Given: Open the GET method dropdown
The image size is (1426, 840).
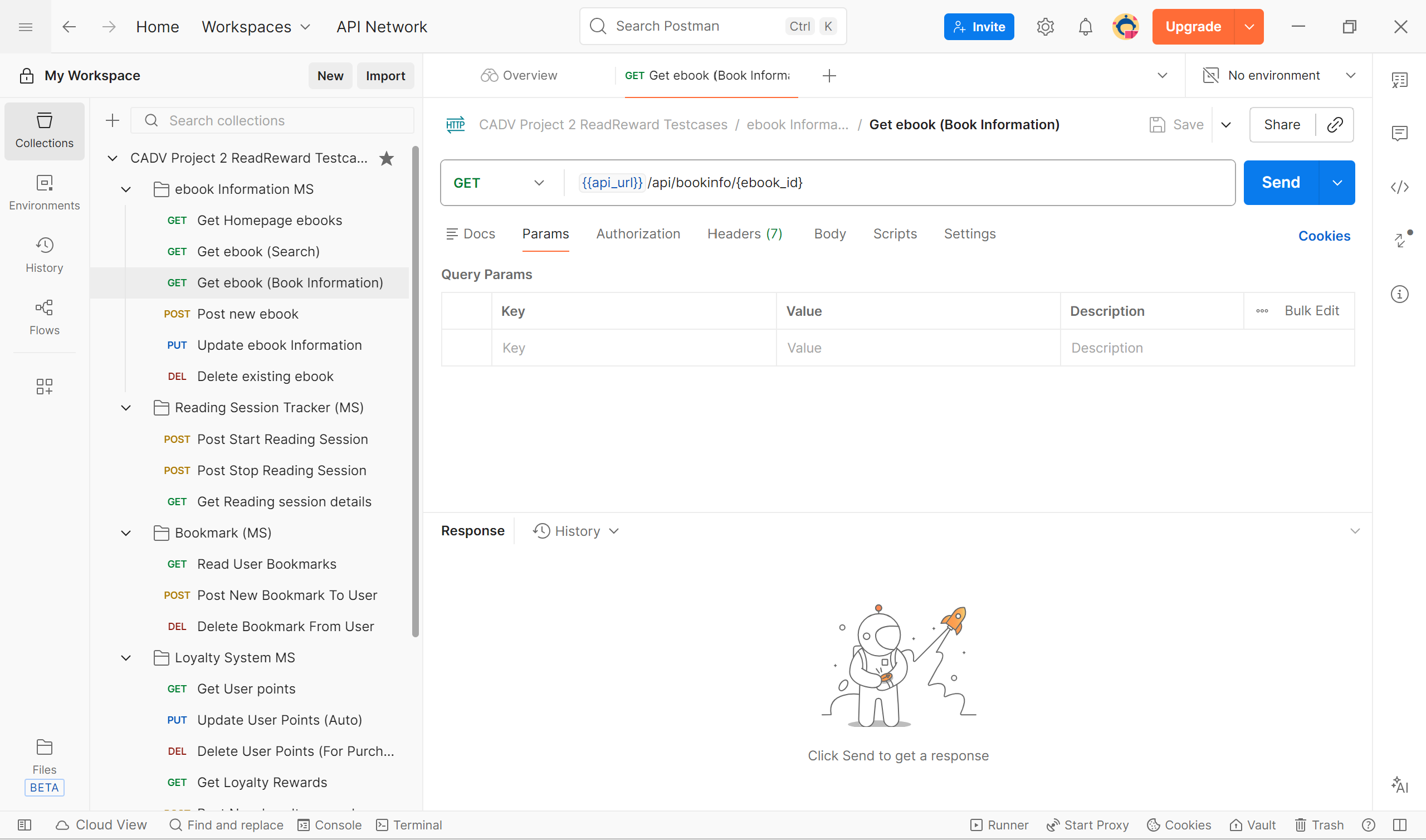Looking at the screenshot, I should (x=498, y=183).
